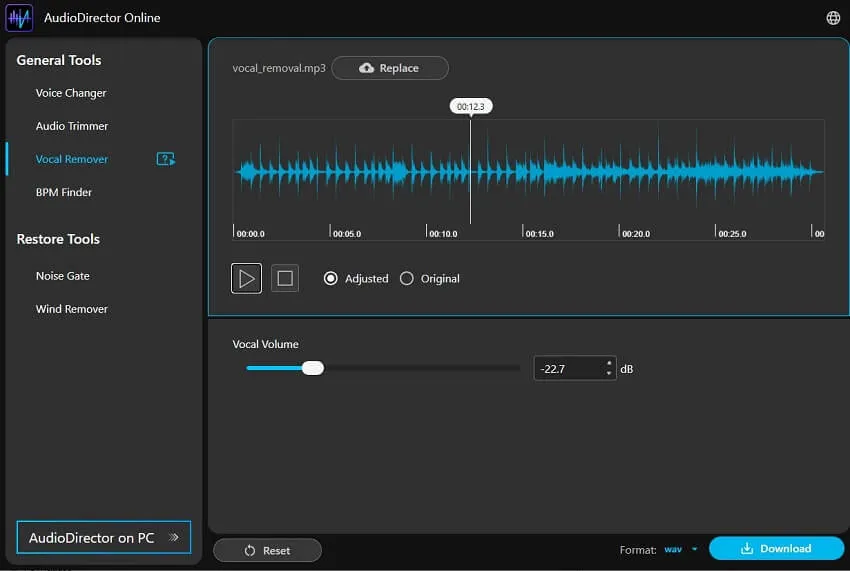Click the AudioDirector logo icon
850x571 pixels.
pos(19,18)
